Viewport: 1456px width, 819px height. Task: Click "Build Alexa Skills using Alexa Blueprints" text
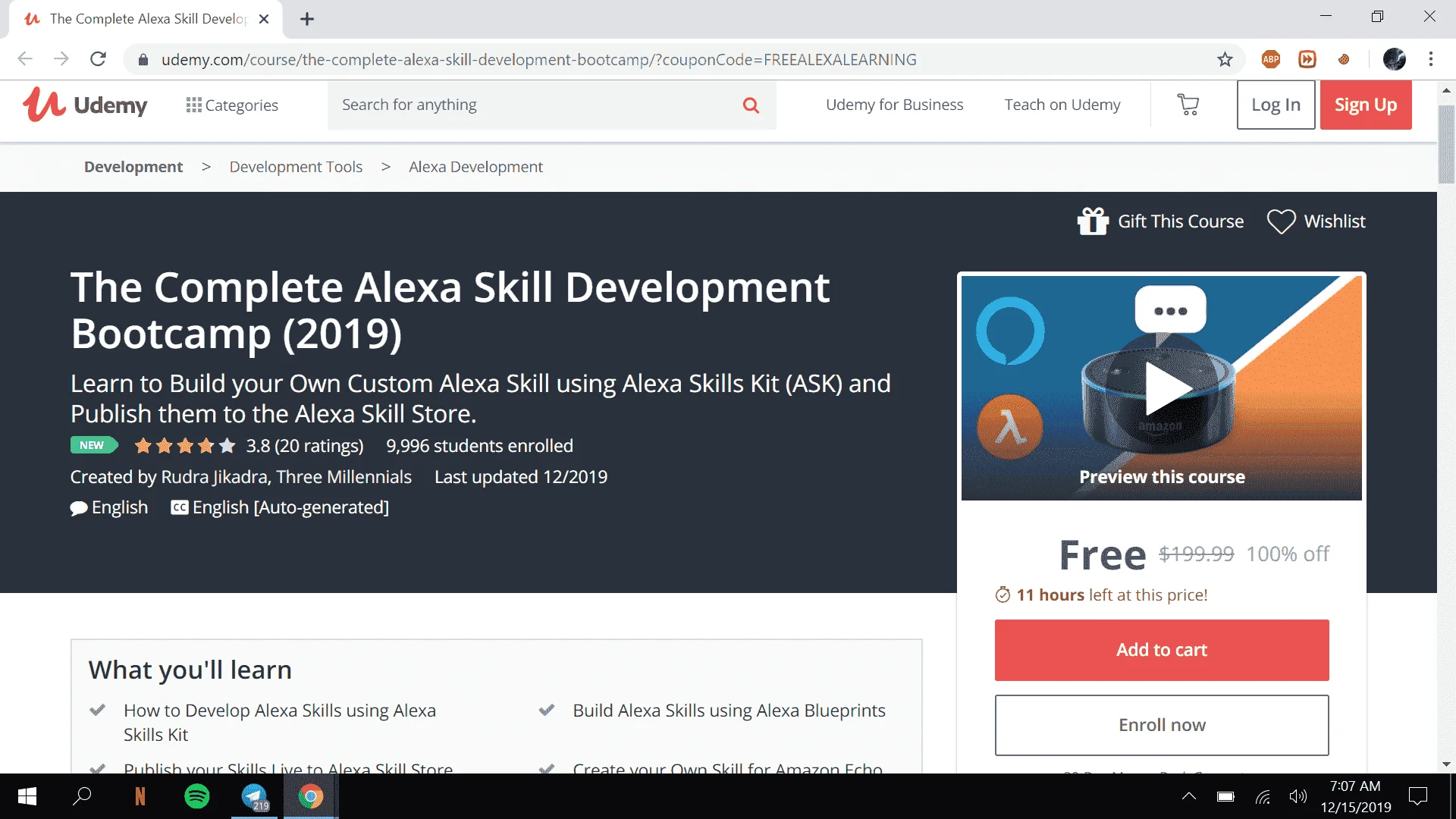[729, 711]
